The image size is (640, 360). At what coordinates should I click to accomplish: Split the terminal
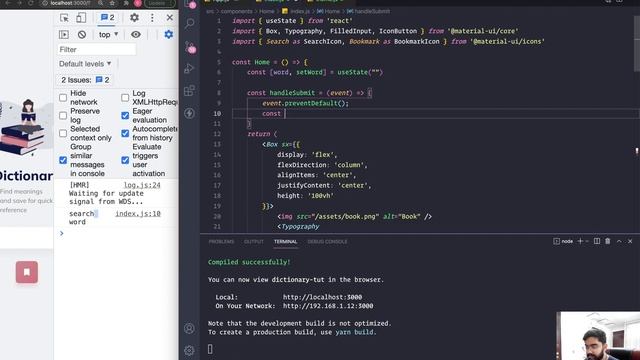[x=597, y=241]
